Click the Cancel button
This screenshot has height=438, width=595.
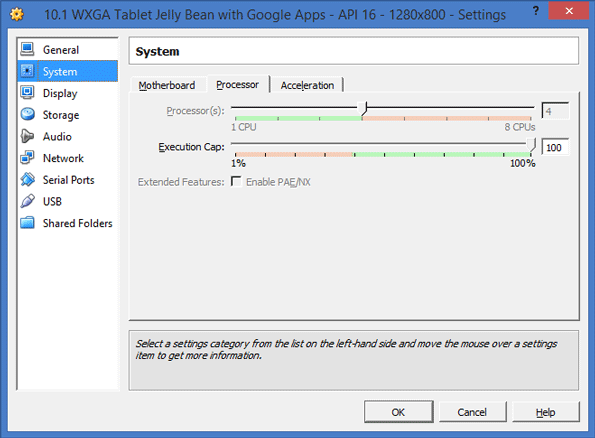pos(472,412)
